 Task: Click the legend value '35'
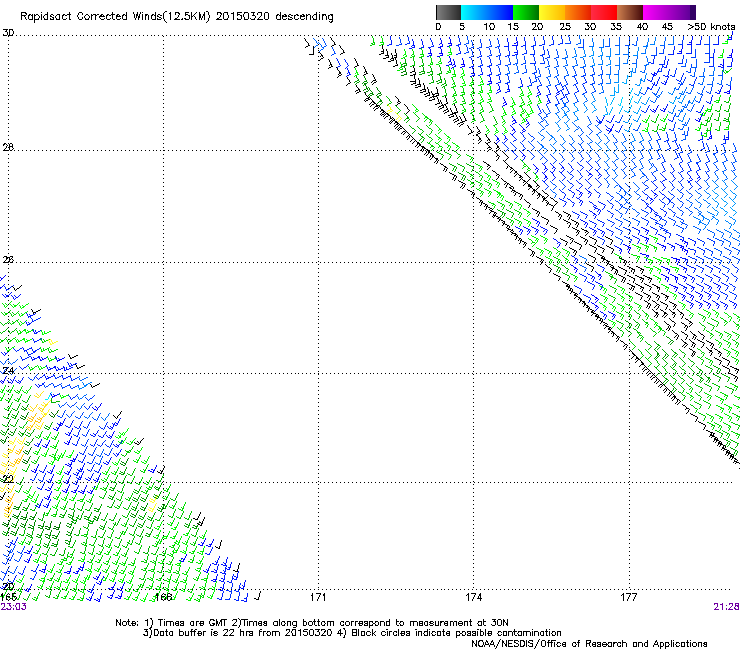[616, 27]
